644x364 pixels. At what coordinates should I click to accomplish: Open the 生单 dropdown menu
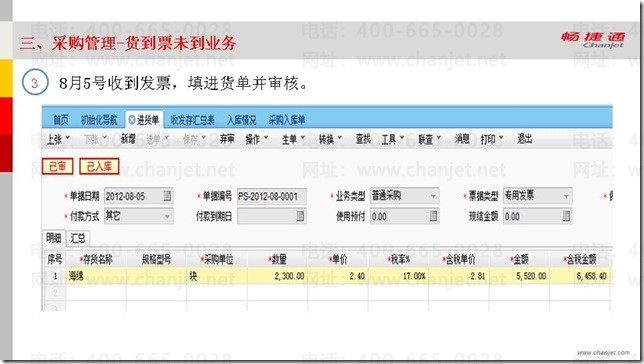293,140
